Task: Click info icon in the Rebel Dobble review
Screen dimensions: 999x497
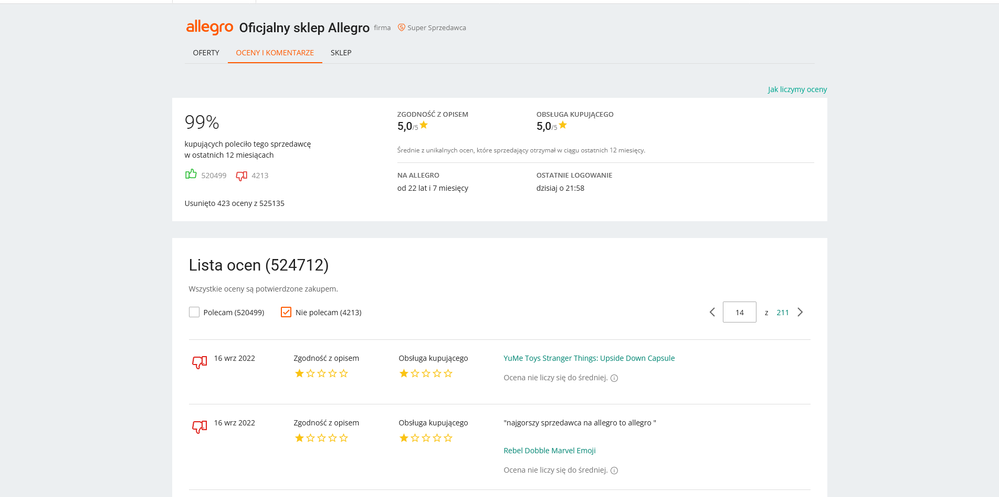Action: (614, 471)
